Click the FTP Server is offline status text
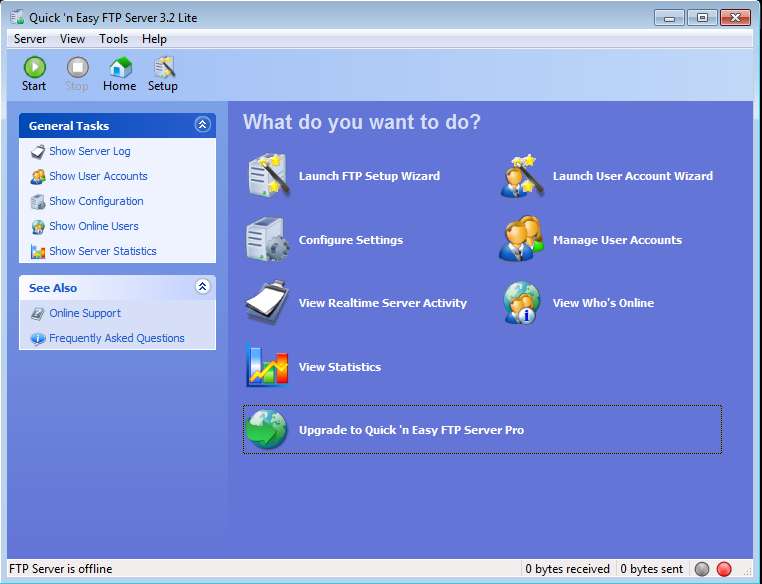Image resolution: width=762 pixels, height=584 pixels. [x=61, y=568]
